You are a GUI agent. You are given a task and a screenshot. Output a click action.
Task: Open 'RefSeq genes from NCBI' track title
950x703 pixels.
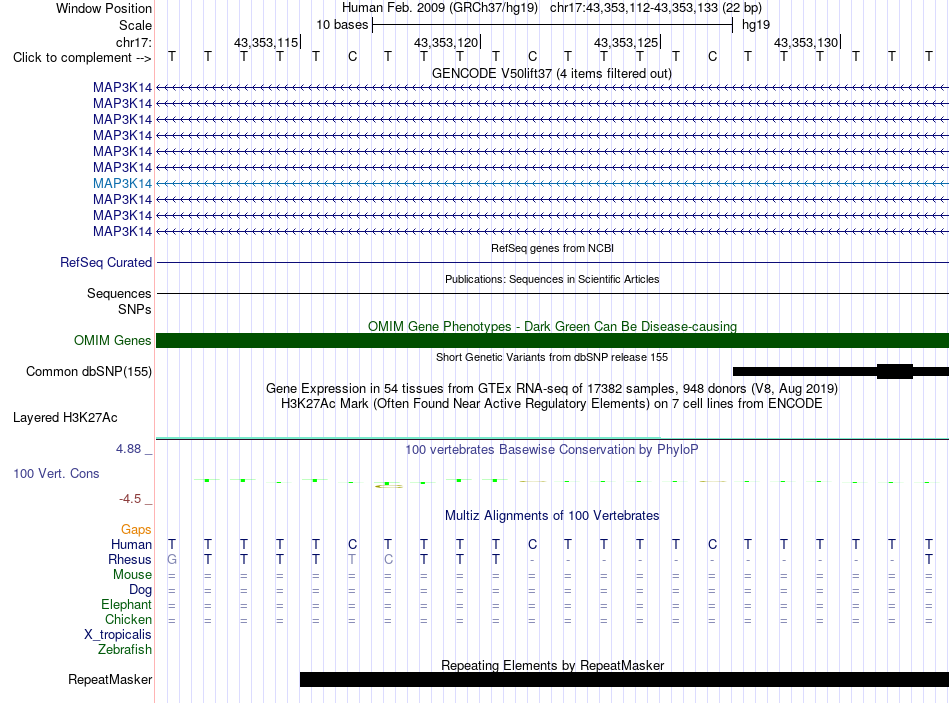[552, 248]
